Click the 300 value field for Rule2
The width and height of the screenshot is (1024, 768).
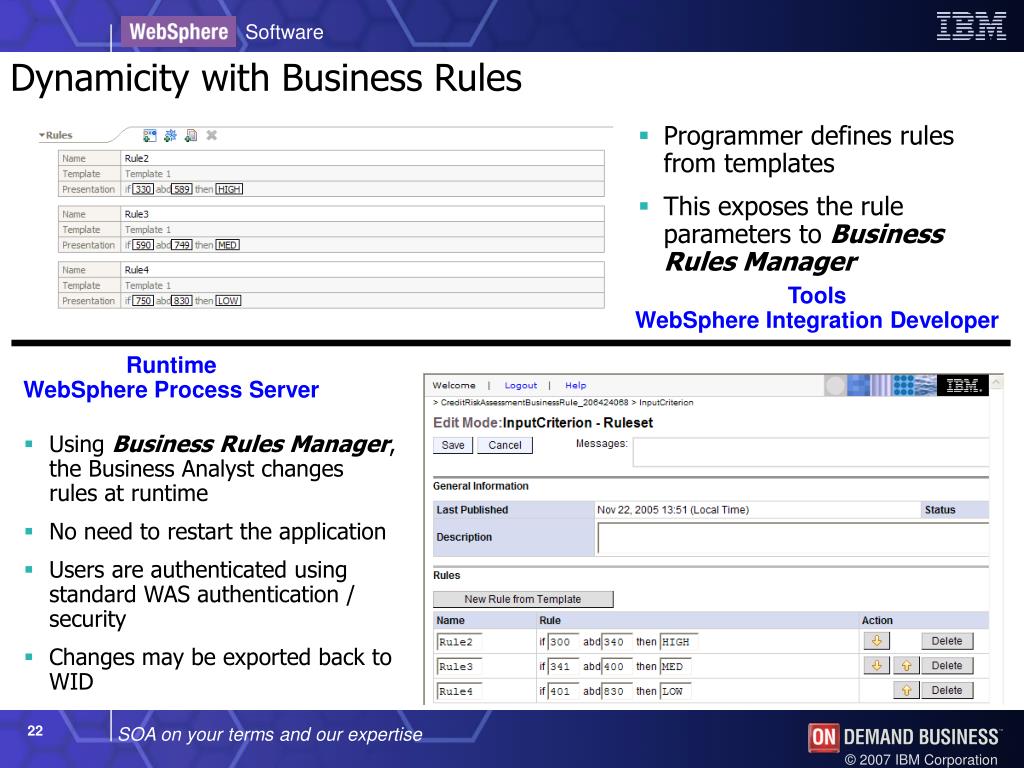coord(562,642)
